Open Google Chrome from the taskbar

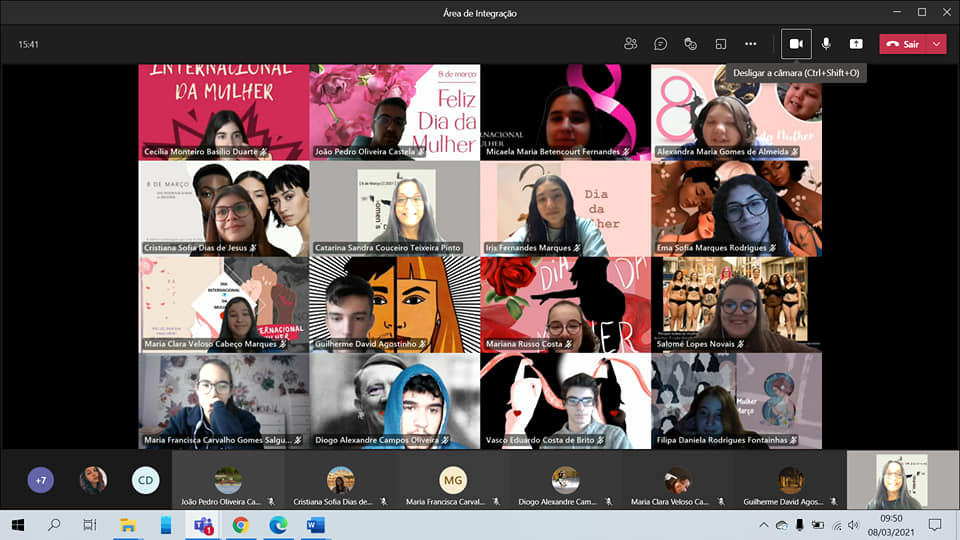(240, 525)
